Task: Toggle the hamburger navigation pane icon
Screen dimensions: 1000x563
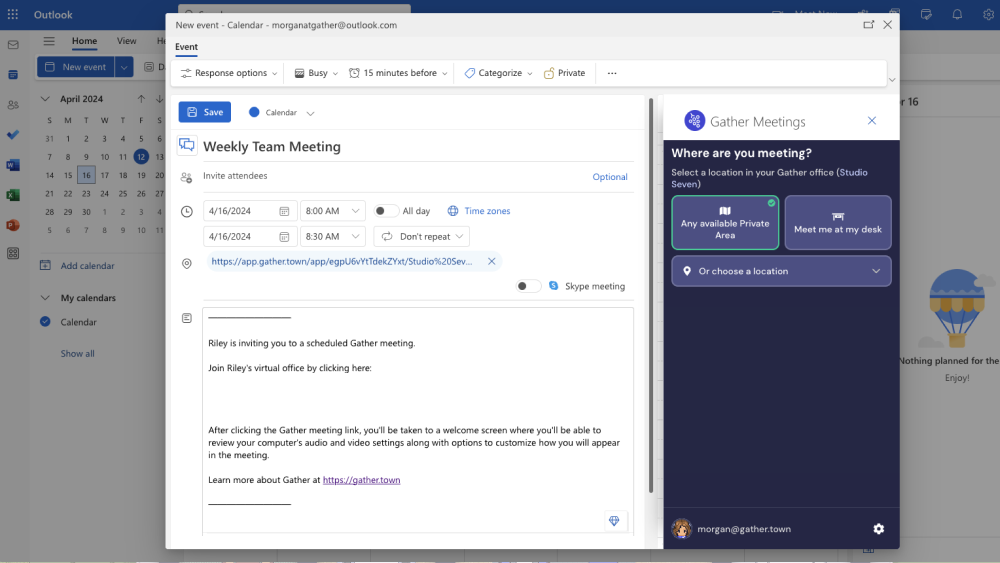Action: coord(49,41)
